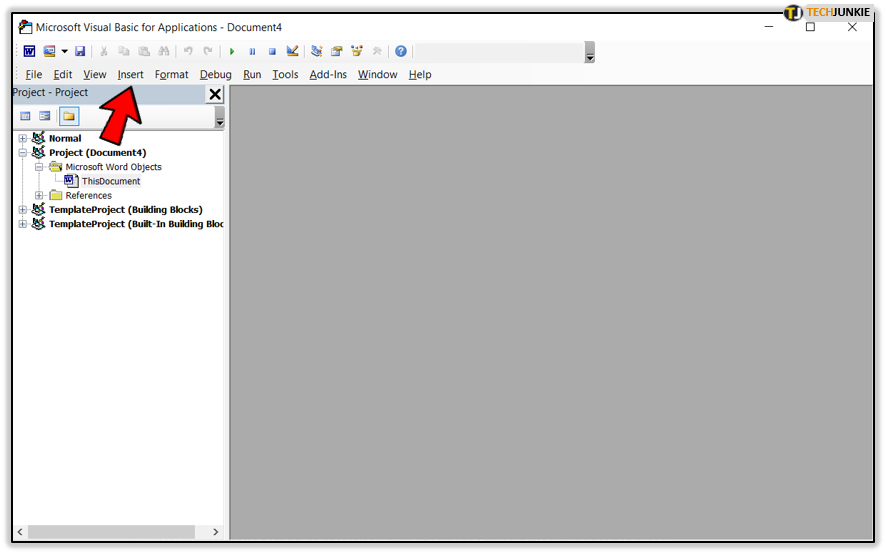
Task: Click the Properties Window toolbar icon
Action: [x=337, y=51]
